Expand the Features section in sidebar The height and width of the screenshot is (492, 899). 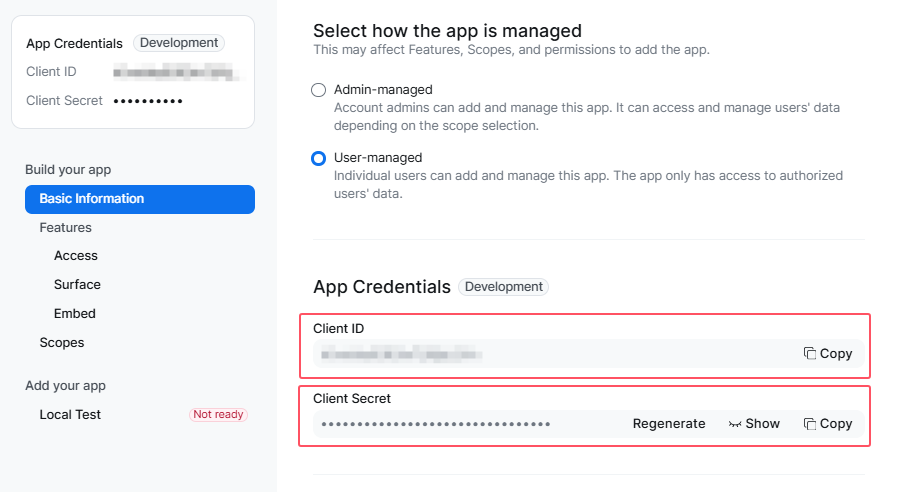(x=66, y=228)
